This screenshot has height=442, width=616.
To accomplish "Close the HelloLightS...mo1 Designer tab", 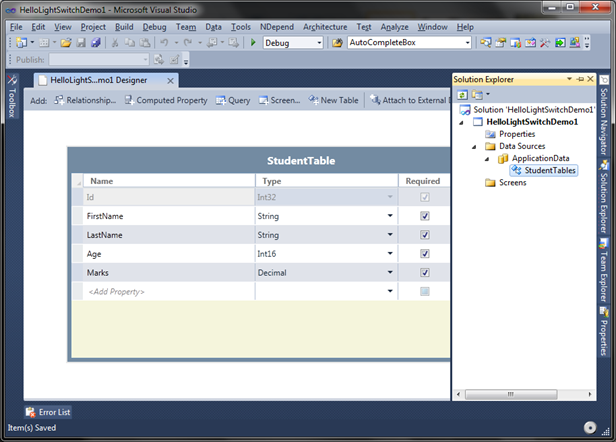I will coord(170,81).
